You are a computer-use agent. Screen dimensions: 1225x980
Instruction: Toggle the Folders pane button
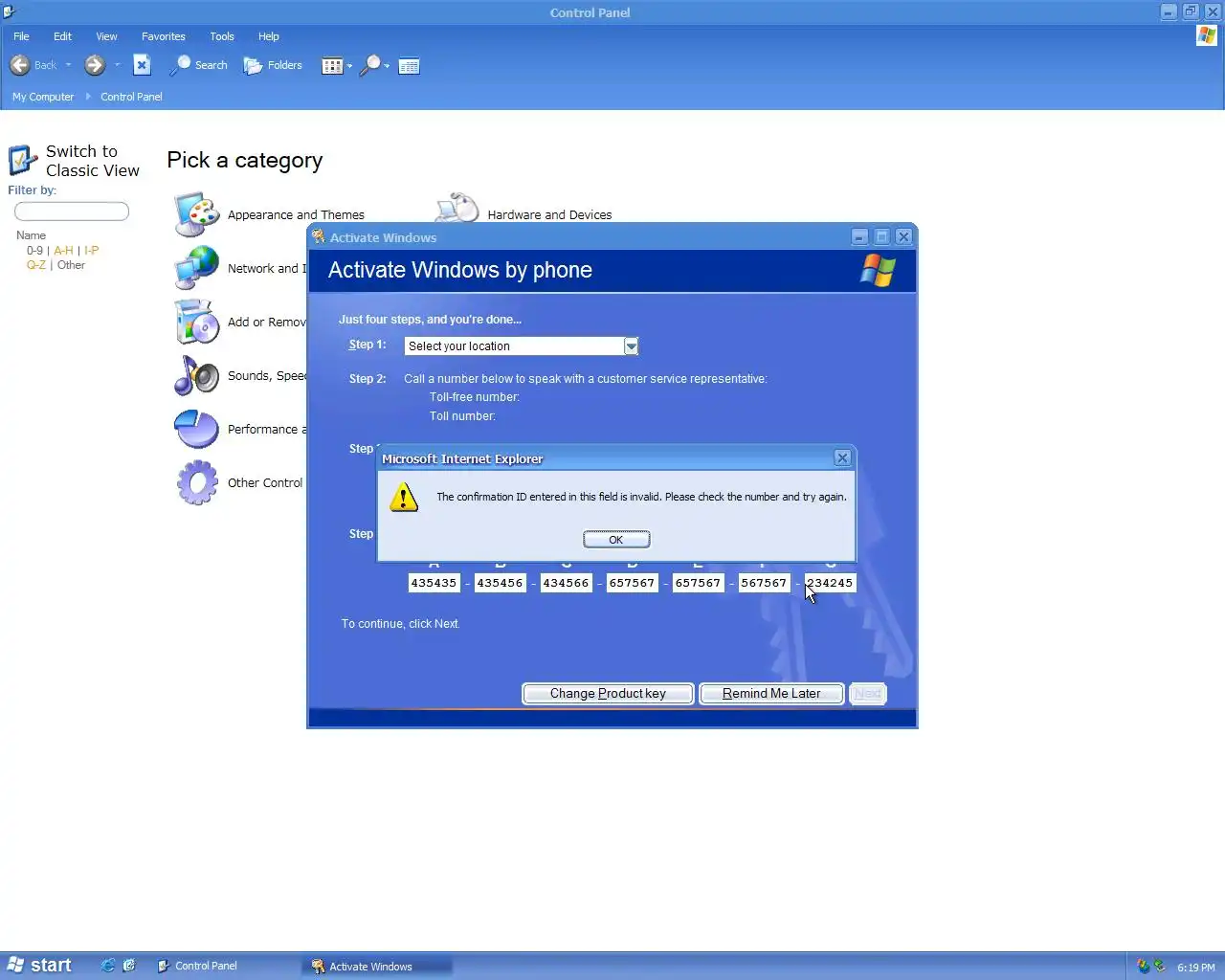coord(273,65)
